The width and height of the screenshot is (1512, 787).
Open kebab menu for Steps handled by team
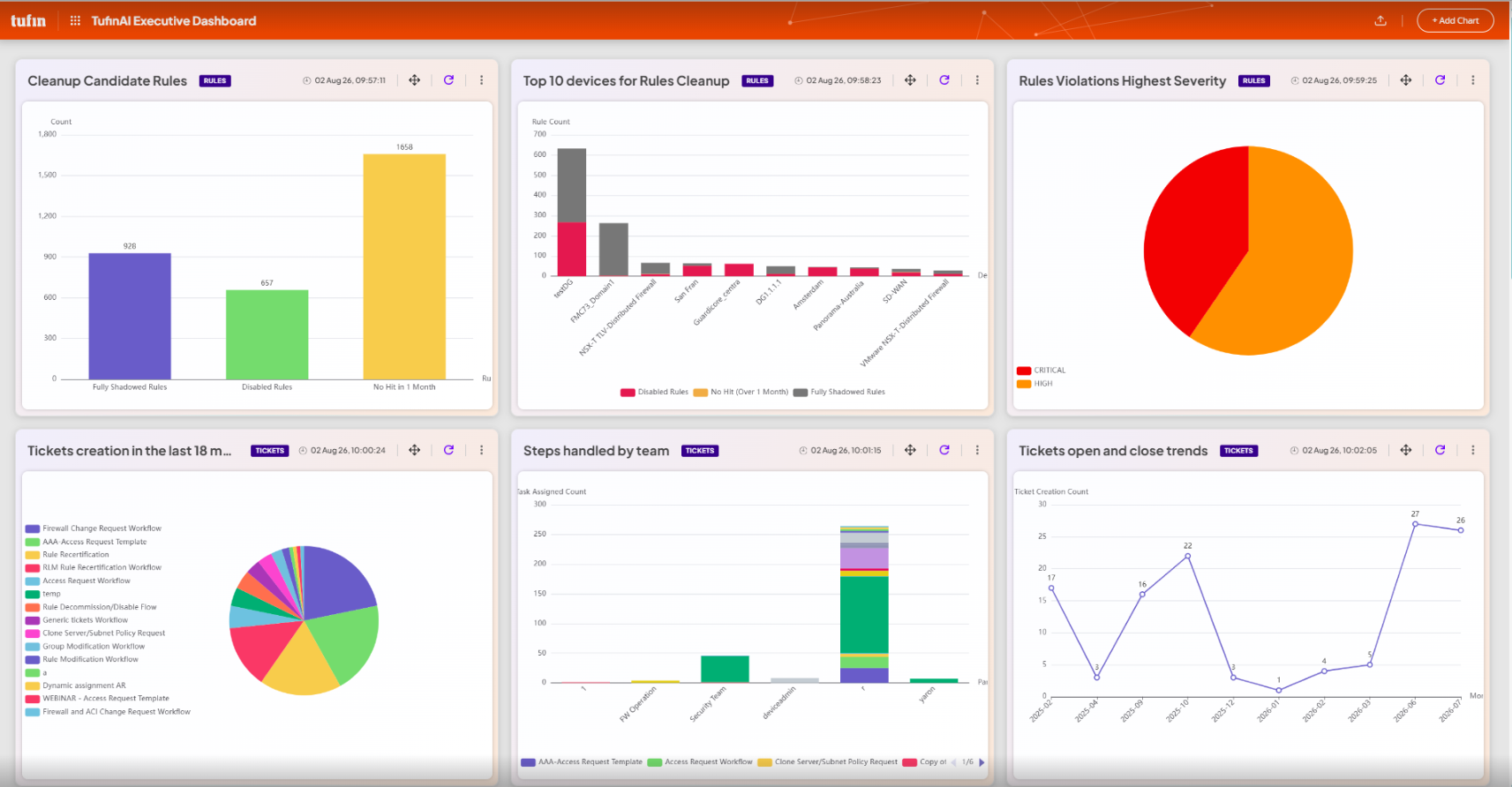977,450
